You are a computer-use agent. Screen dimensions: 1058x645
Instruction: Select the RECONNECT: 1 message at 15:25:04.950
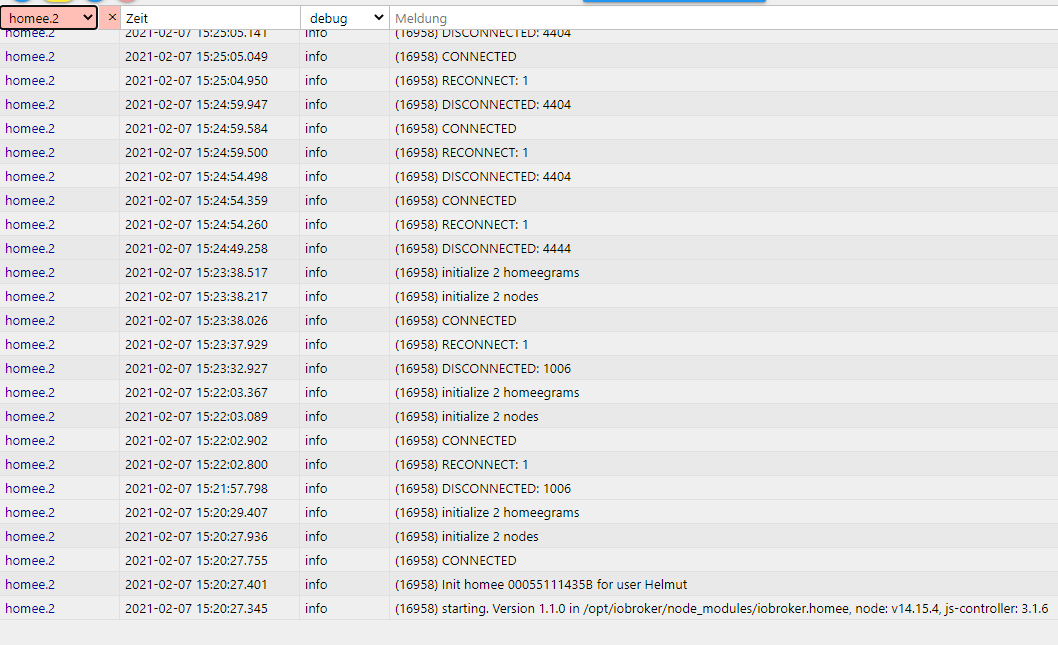point(462,80)
